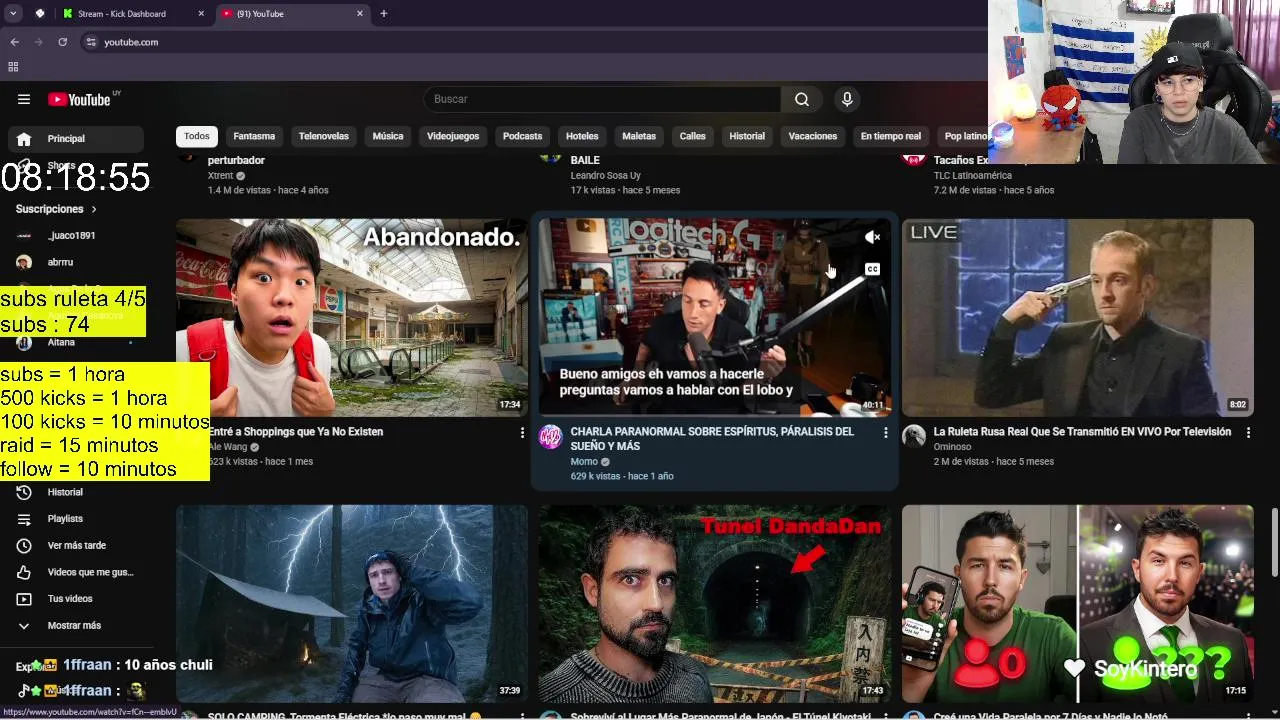Screen dimensions: 1280x720
Task: Open Ominoso channel avatar
Action: [914, 437]
